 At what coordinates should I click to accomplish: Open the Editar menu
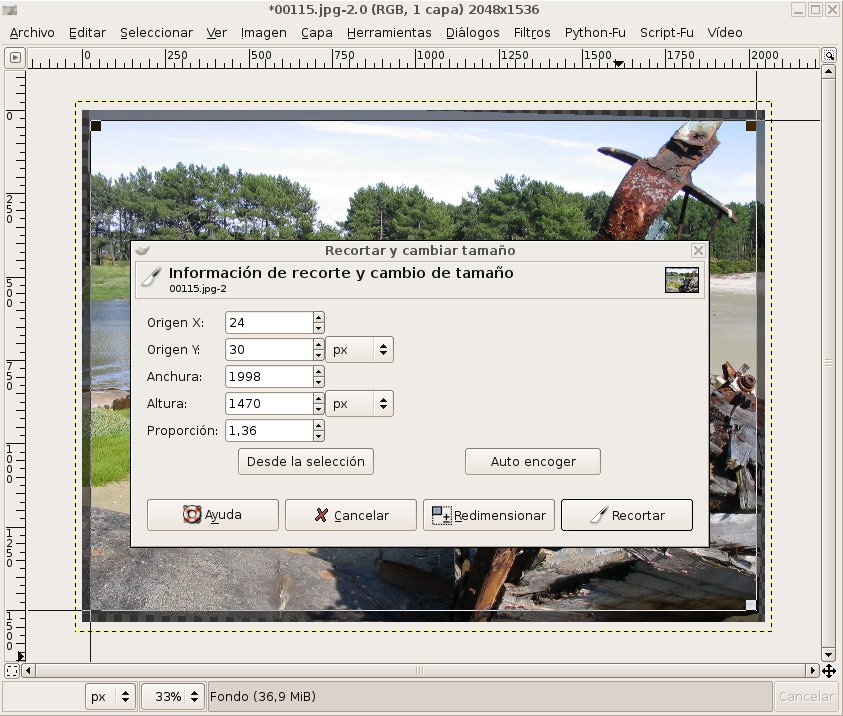coord(87,33)
